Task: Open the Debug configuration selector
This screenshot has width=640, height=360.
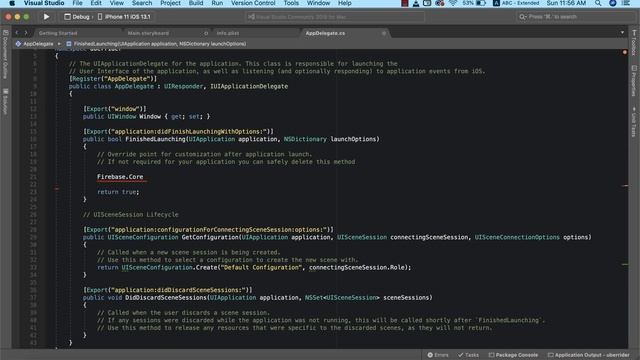Action: [77, 17]
